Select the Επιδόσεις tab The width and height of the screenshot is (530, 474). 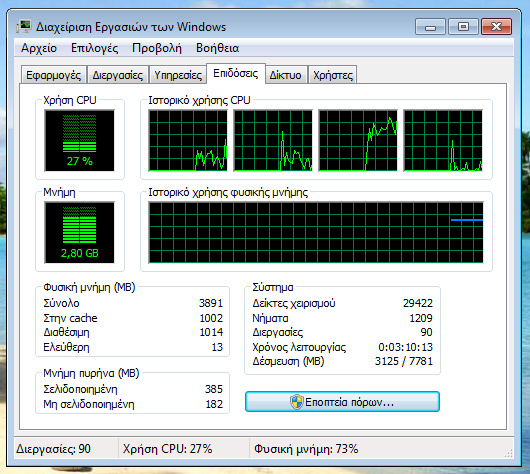point(236,73)
